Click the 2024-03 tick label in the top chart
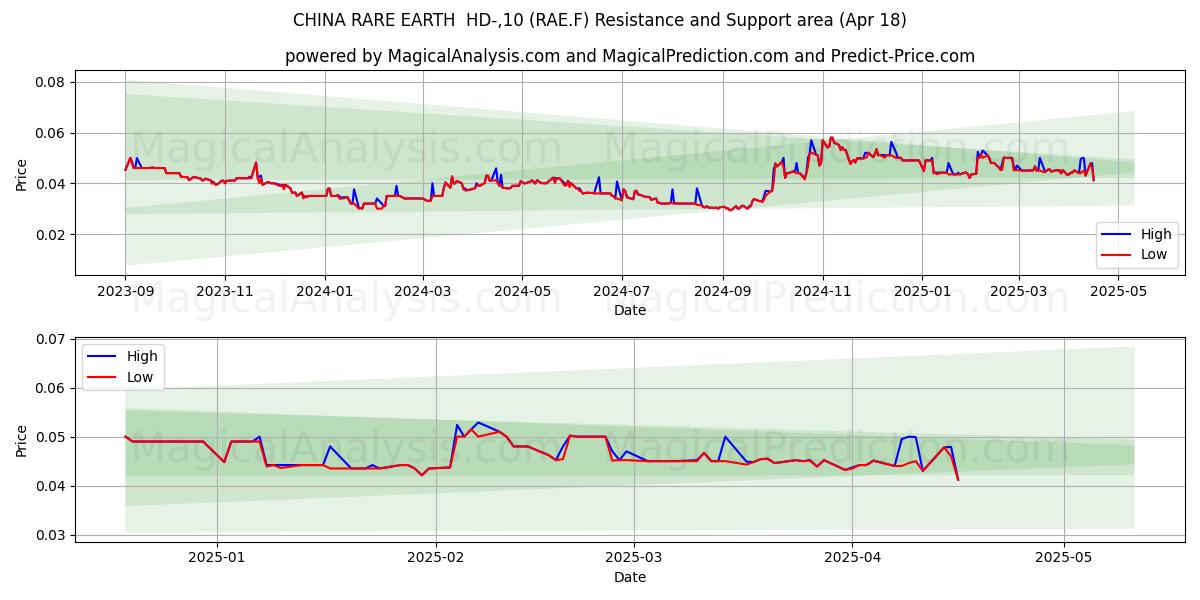1200x600 pixels. pyautogui.click(x=423, y=291)
